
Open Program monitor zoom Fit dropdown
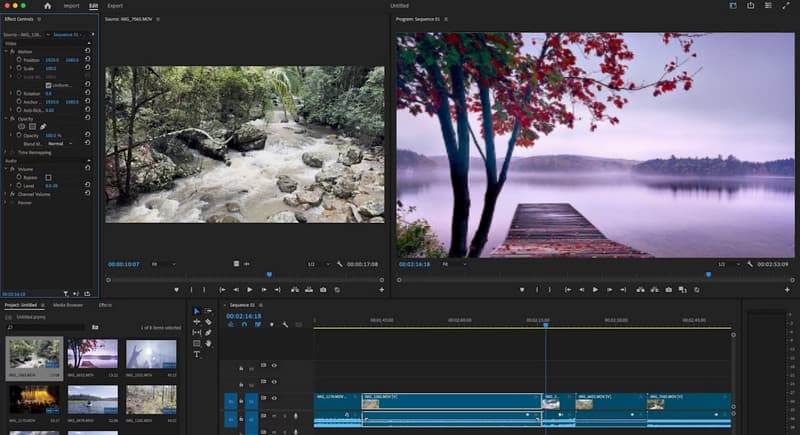tap(454, 264)
